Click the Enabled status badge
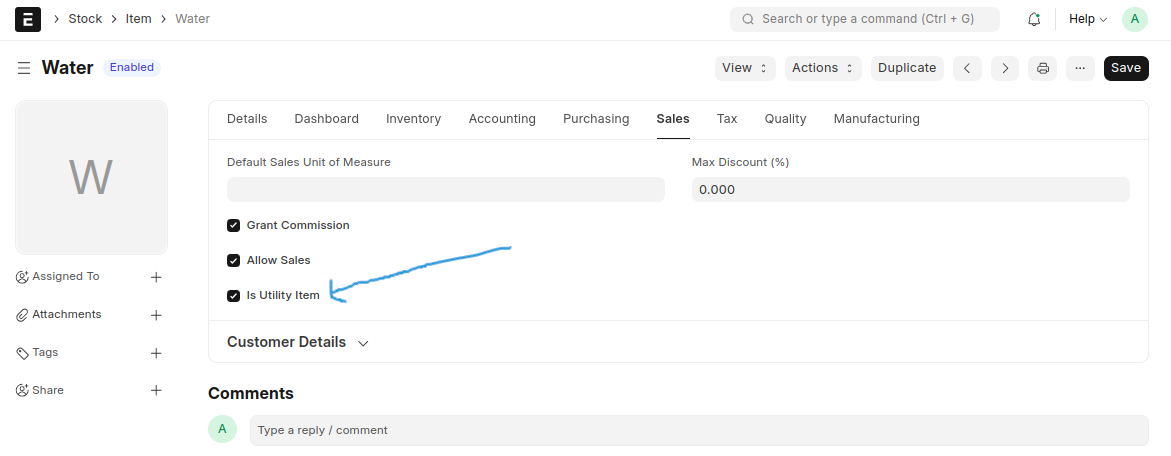 (x=131, y=68)
